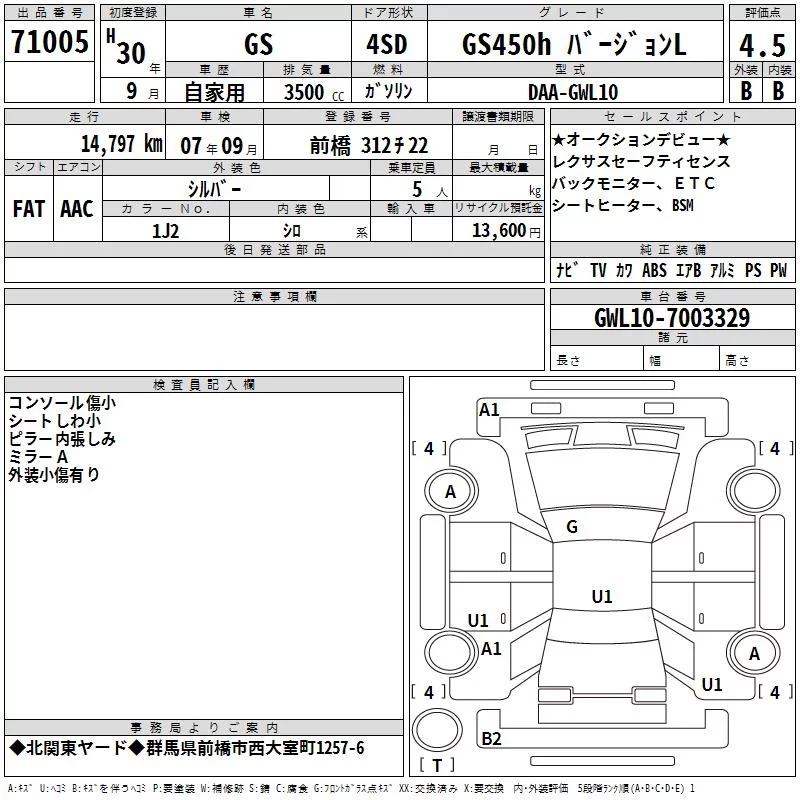
Task: Click the color number 1J2
Action: (165, 231)
